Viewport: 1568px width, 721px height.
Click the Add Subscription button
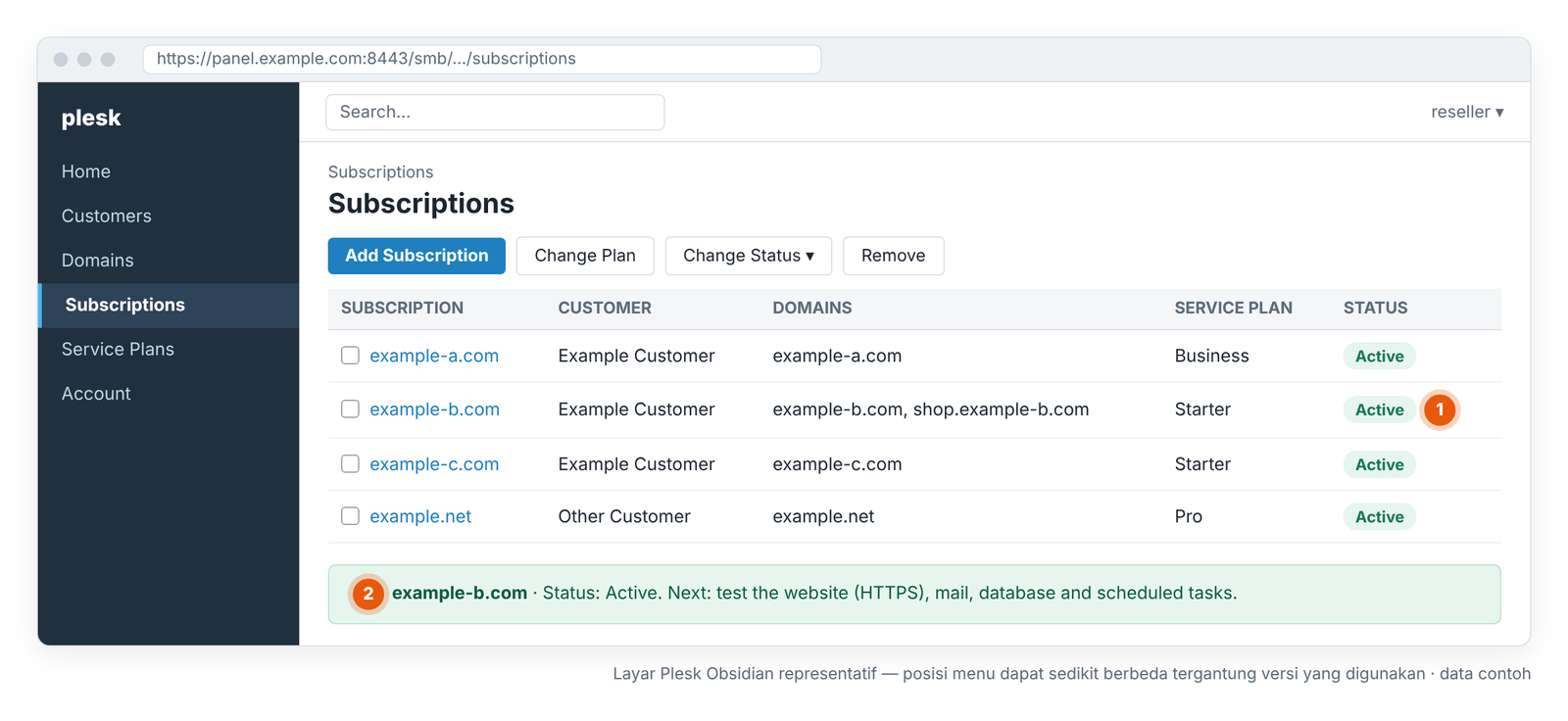416,256
